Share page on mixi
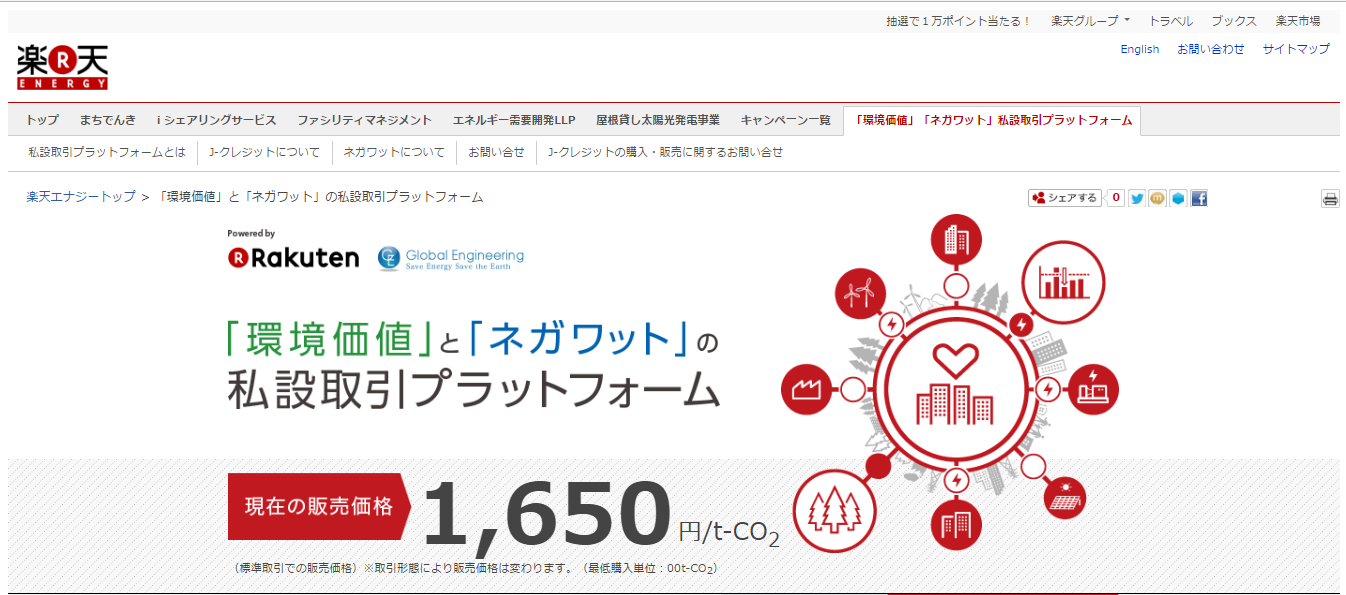The image size is (1346, 595). (1158, 198)
